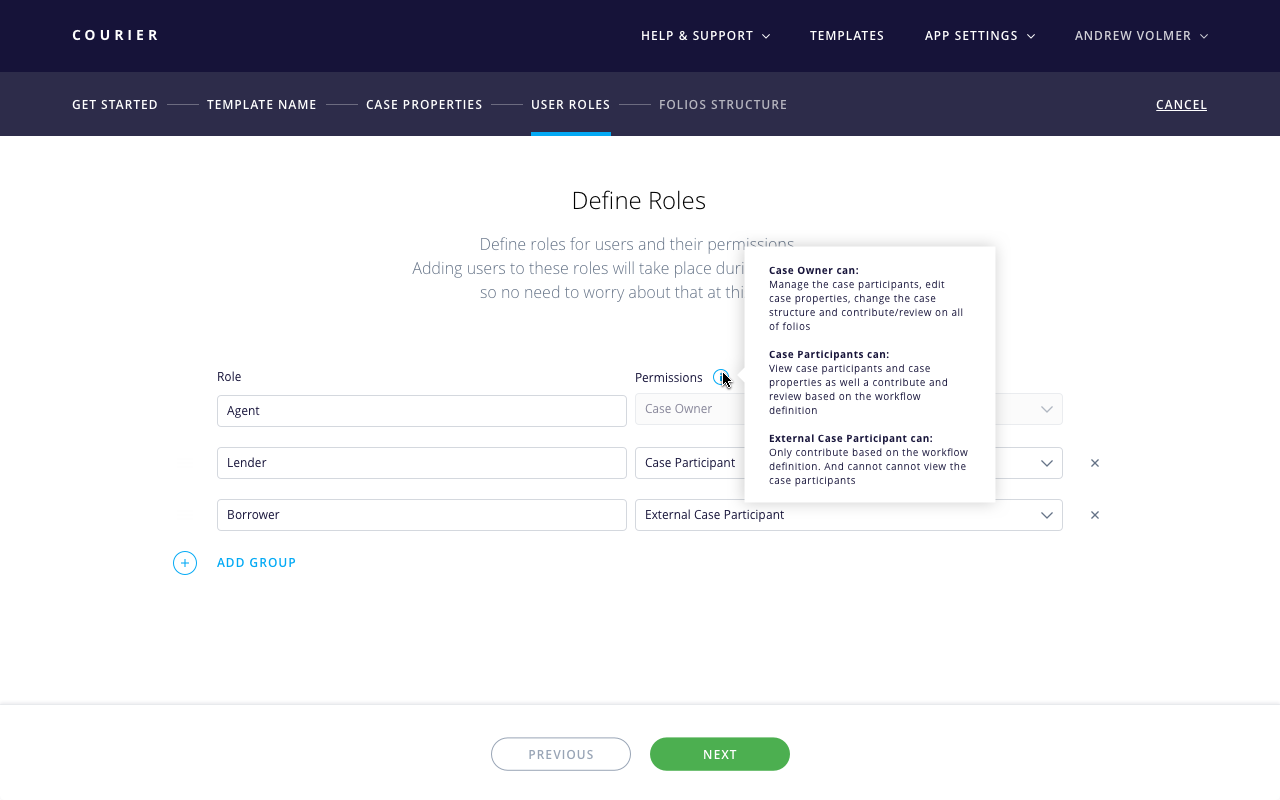Click the Permissions info icon

point(721,378)
